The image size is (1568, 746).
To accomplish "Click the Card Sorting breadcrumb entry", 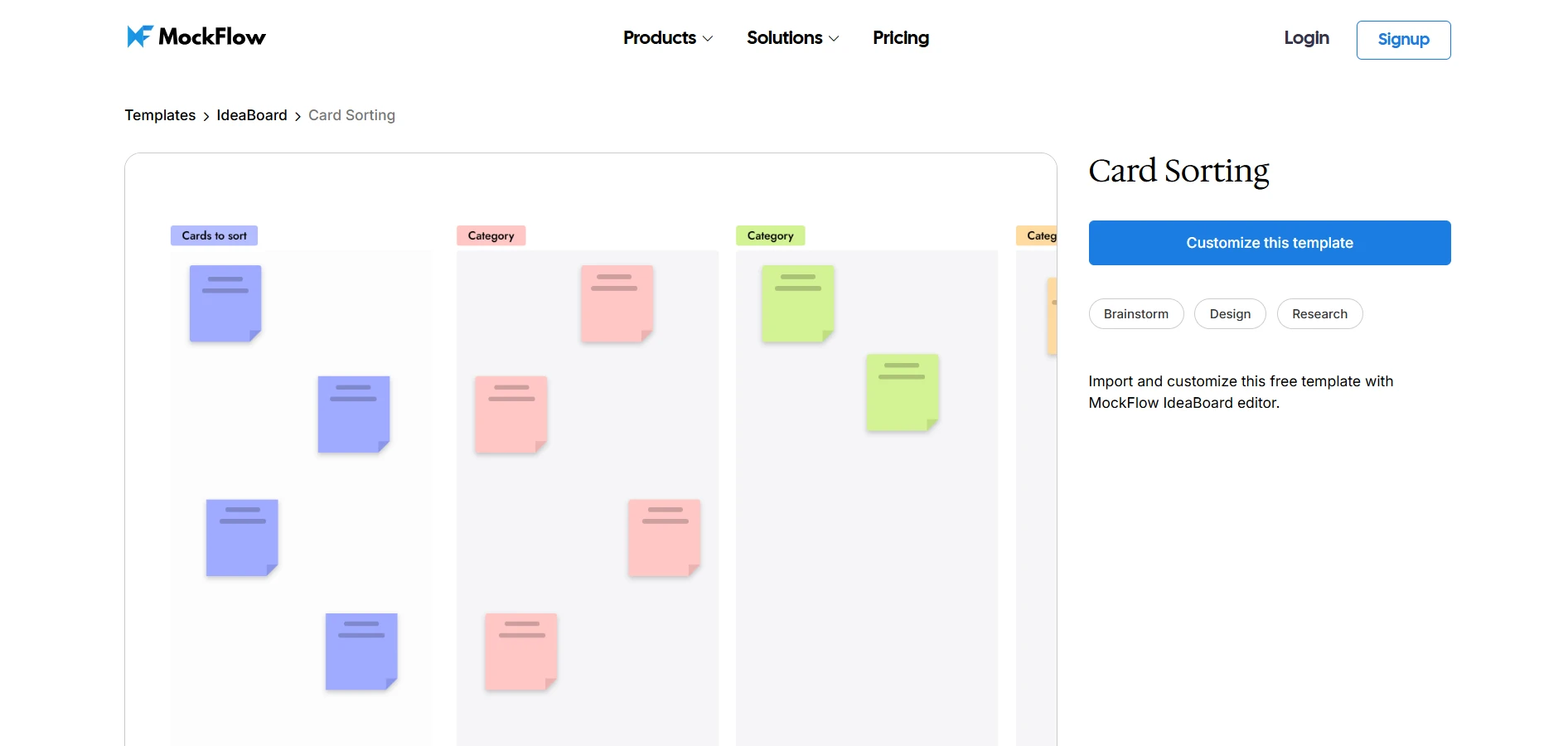I will pos(351,115).
